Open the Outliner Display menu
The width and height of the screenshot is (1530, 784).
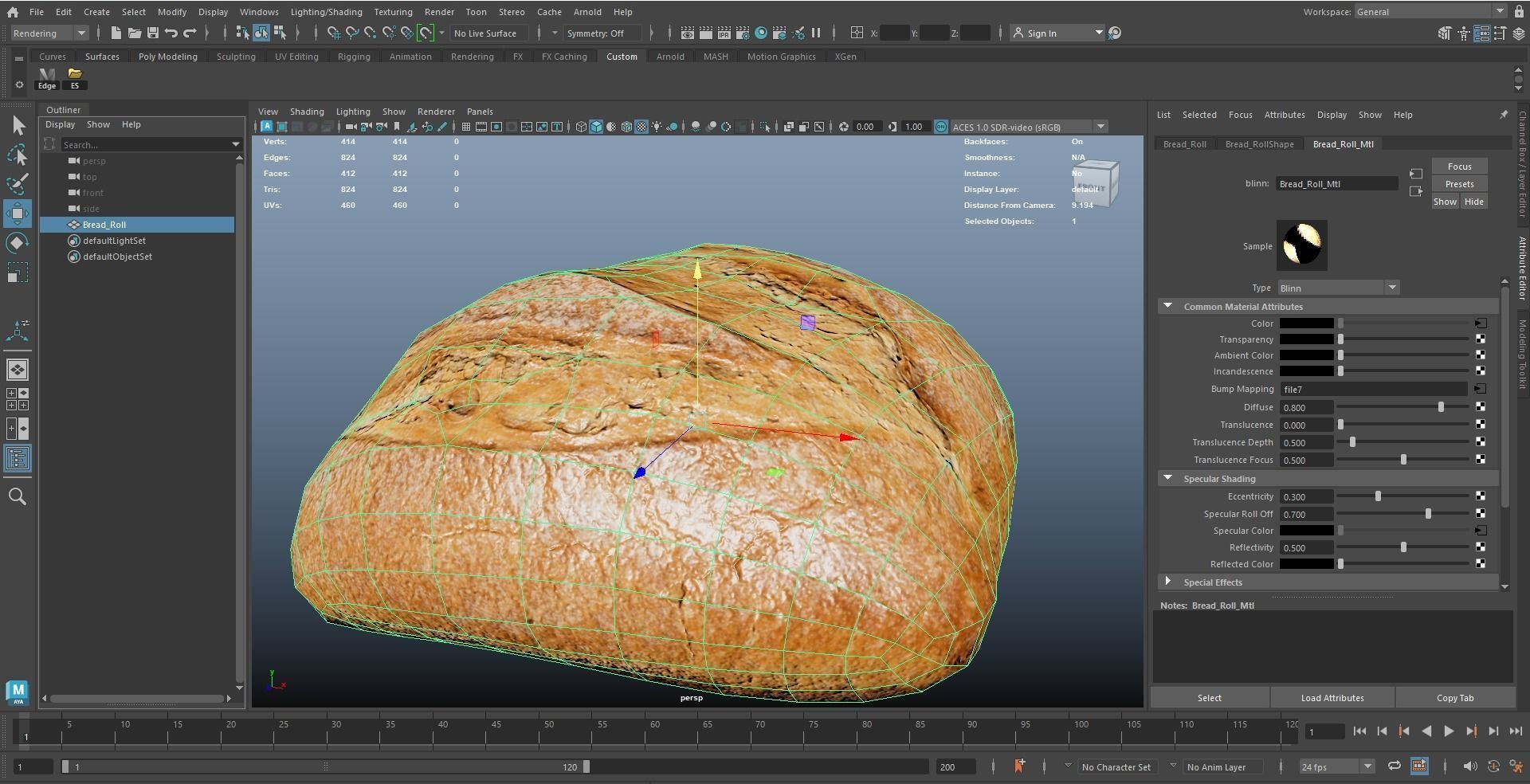[60, 124]
